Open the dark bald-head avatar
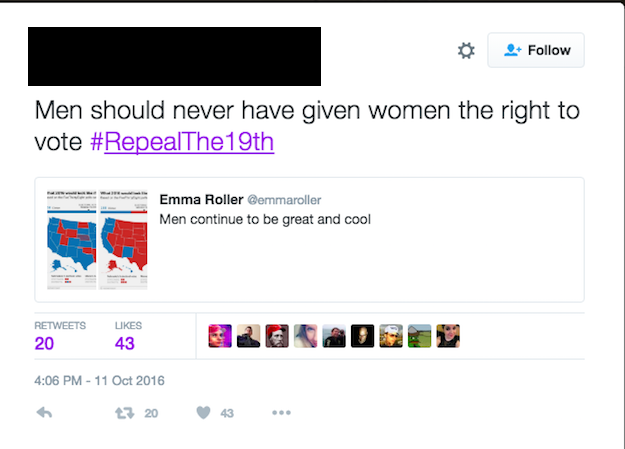 pyautogui.click(x=362, y=336)
